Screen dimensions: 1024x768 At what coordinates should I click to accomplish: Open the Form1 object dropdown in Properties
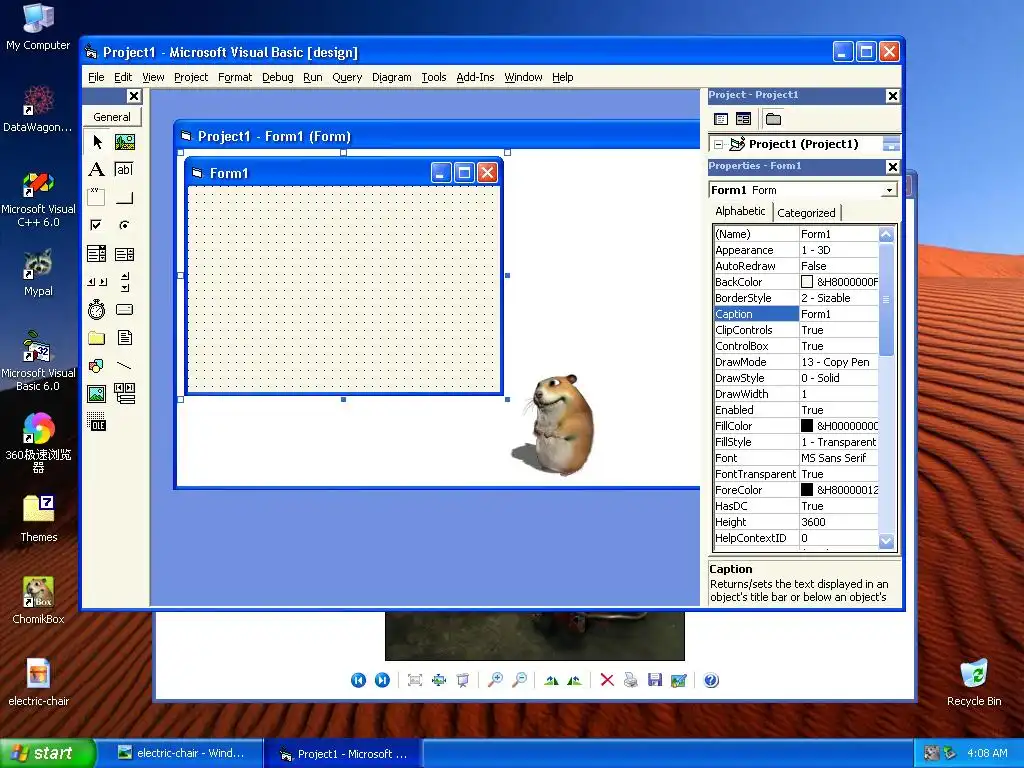click(889, 190)
